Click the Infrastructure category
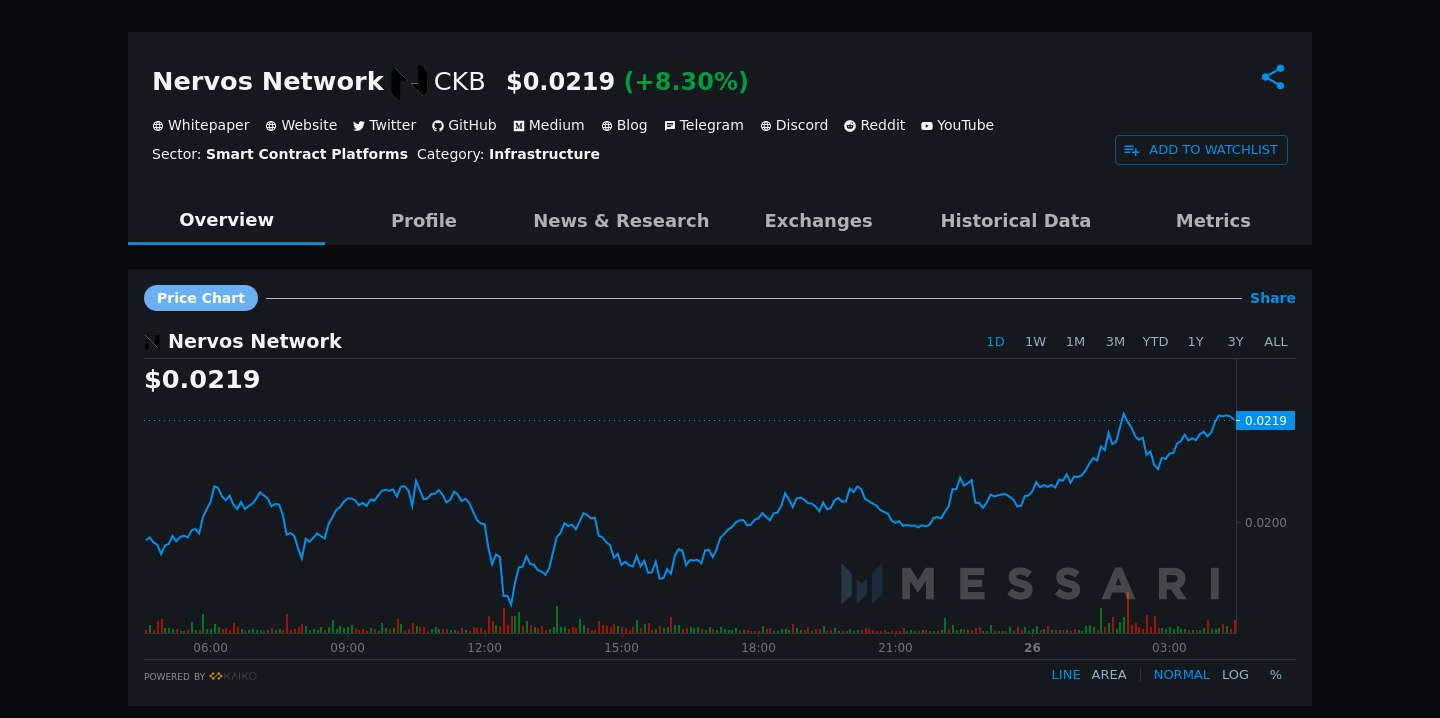Screen dimensions: 1440x718 544,154
